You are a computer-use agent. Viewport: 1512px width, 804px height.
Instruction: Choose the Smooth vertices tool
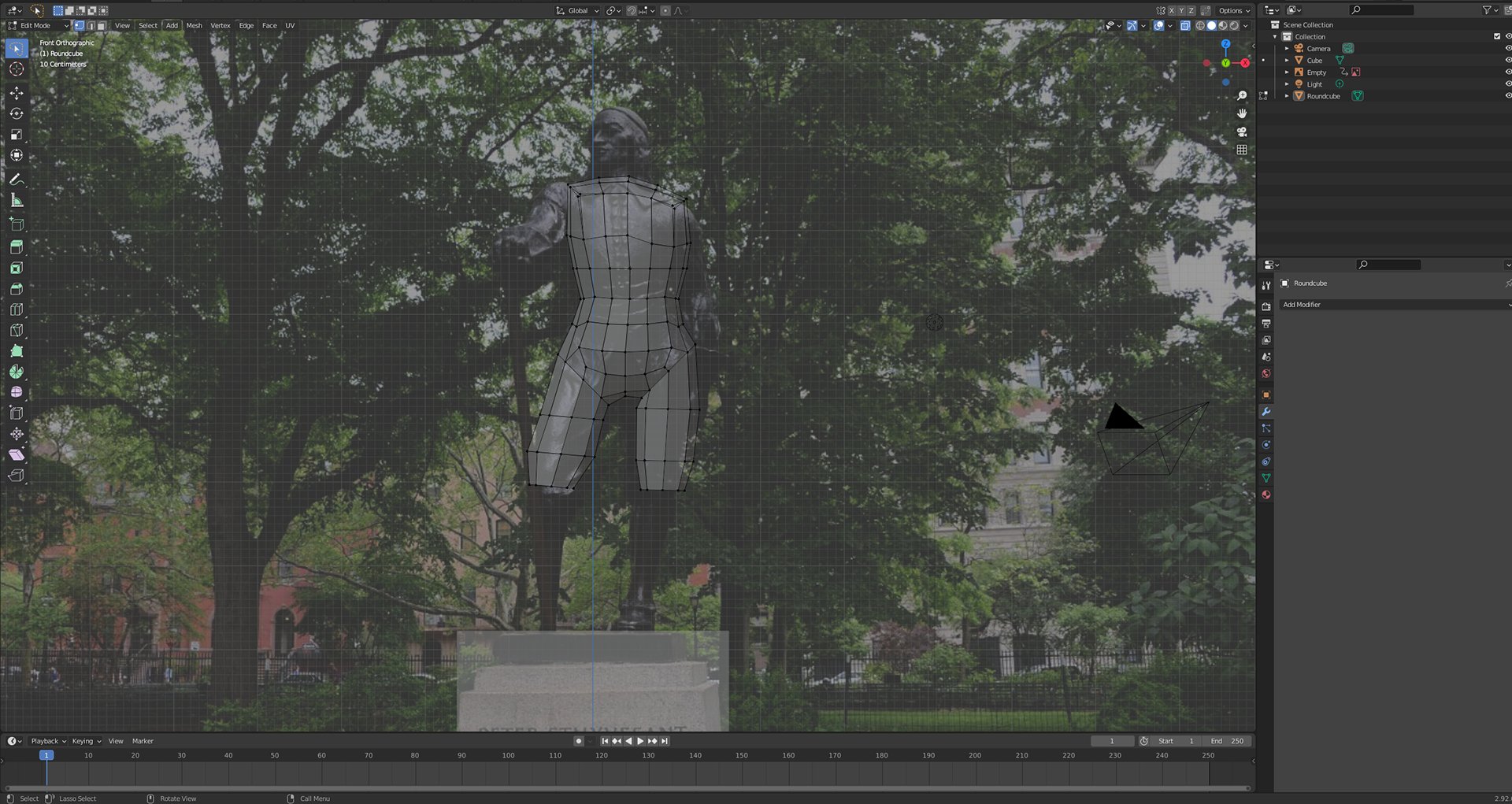(x=17, y=392)
